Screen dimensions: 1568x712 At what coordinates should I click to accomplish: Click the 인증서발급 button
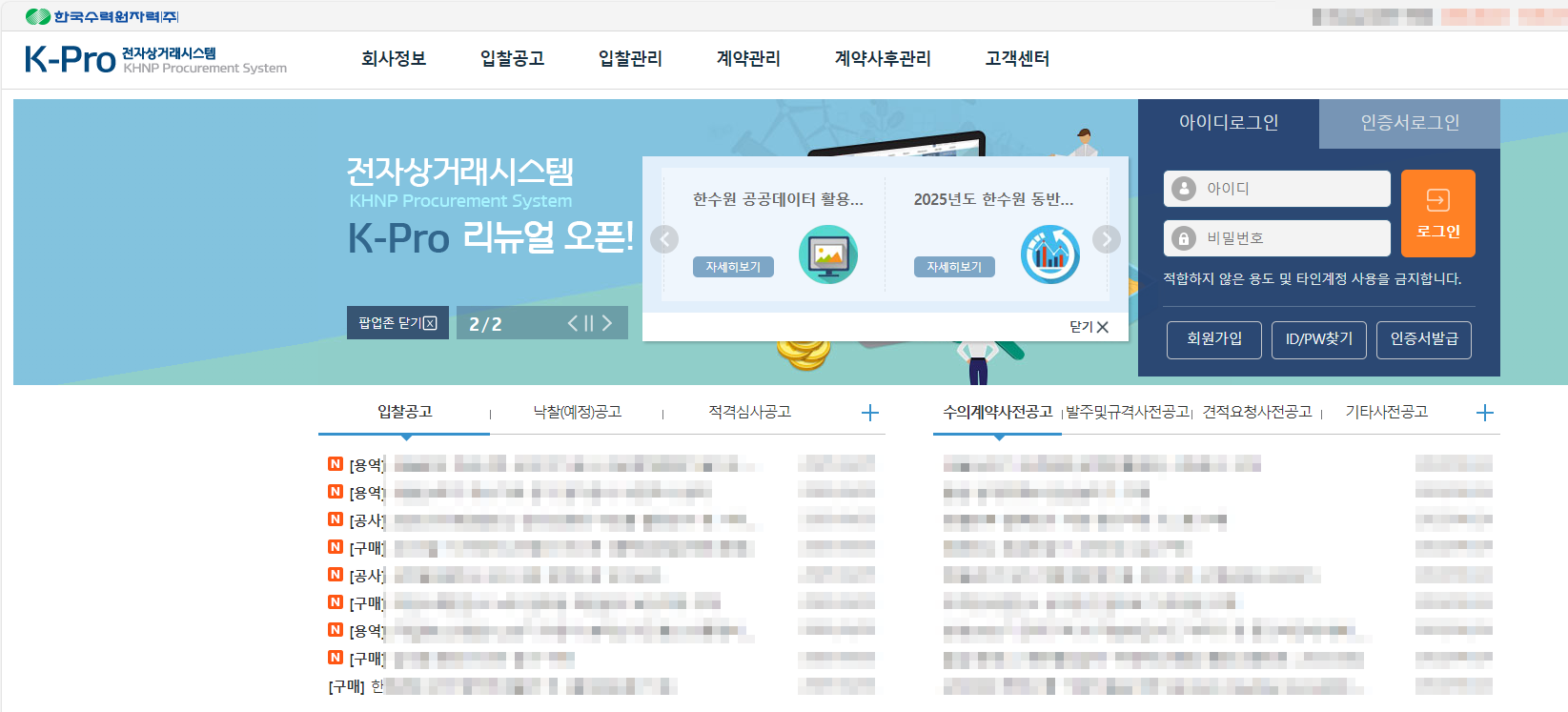point(1424,339)
